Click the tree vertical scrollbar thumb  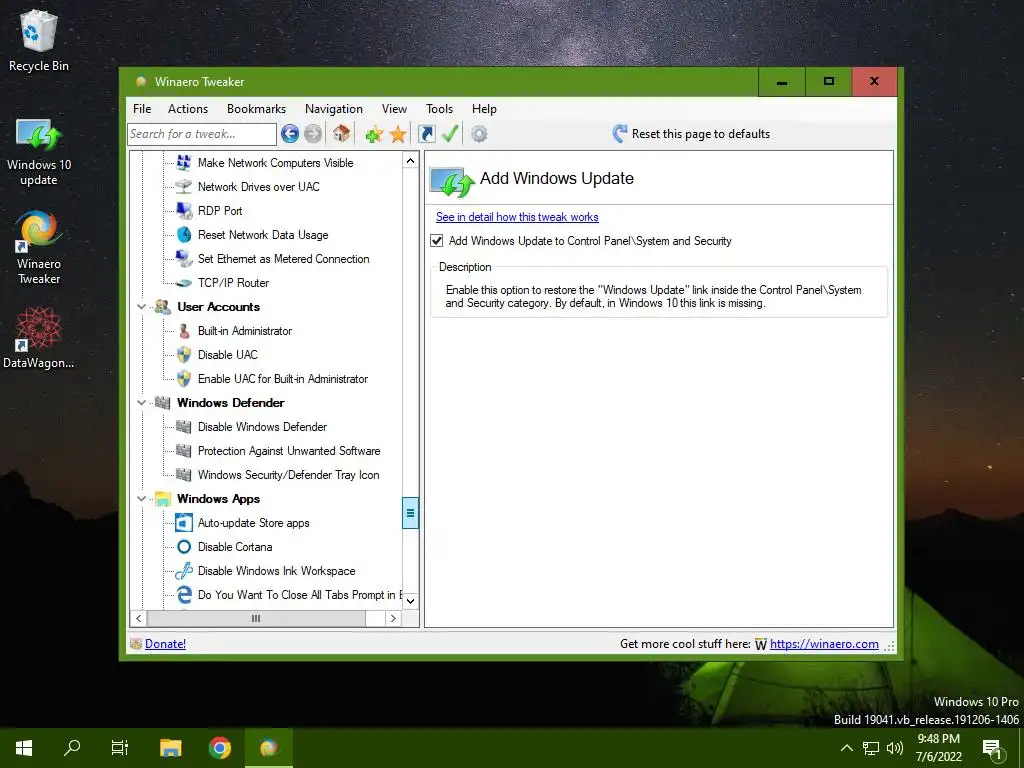coord(410,513)
